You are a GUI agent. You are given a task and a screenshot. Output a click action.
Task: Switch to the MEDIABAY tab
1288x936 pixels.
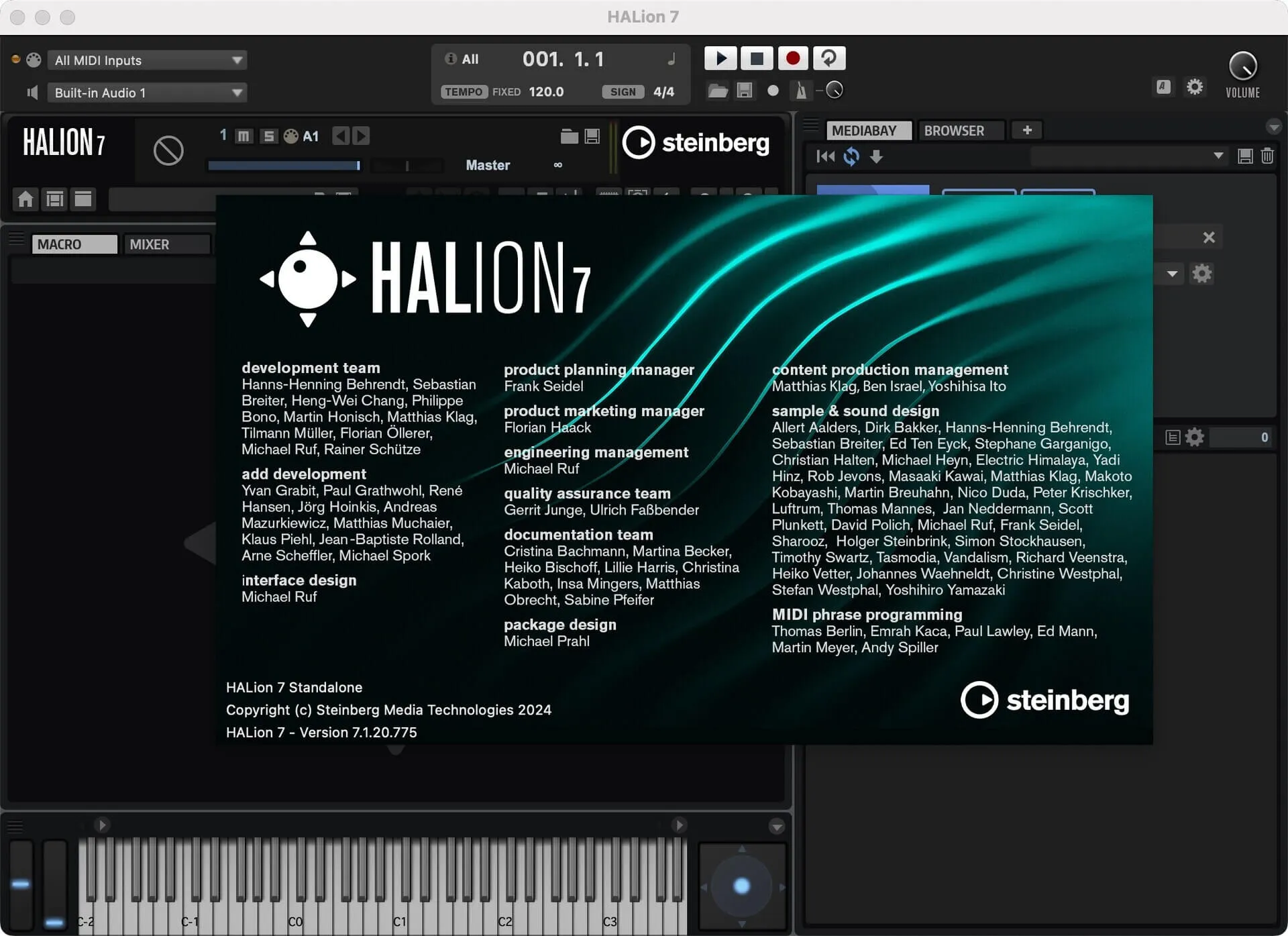869,130
